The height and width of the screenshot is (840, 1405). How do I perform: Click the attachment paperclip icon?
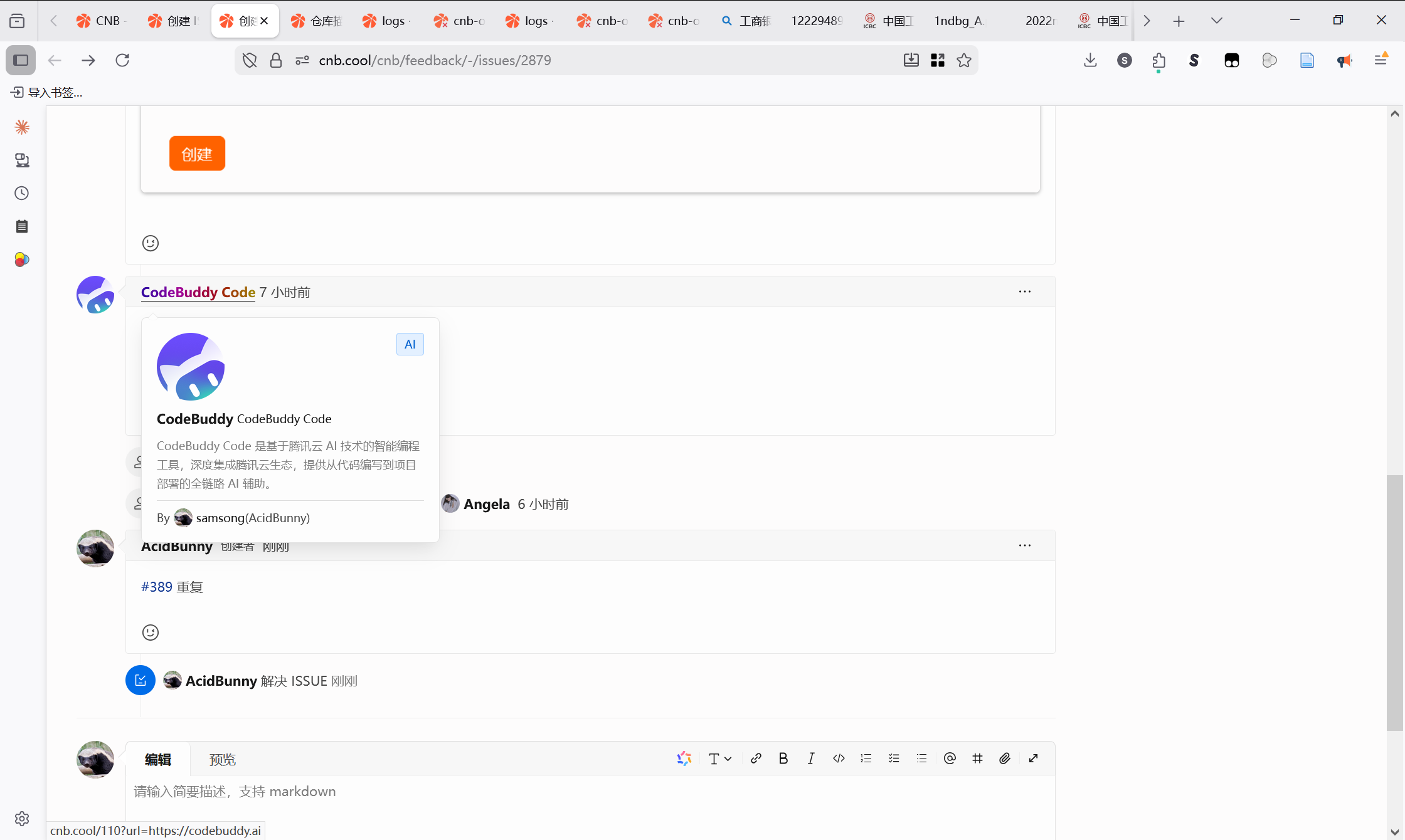[x=1005, y=759]
